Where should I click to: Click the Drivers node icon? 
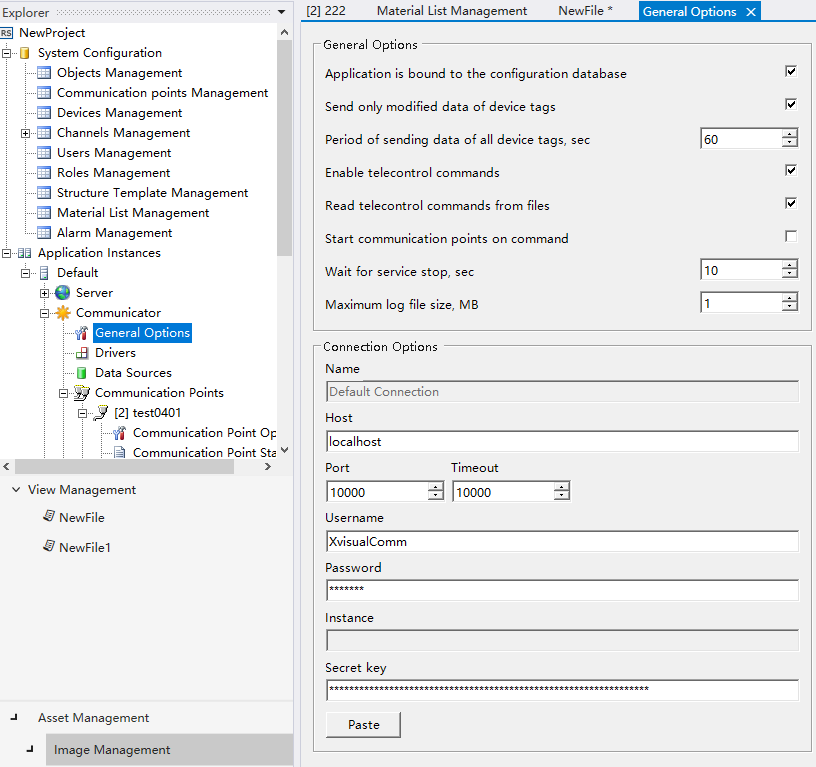(x=82, y=353)
